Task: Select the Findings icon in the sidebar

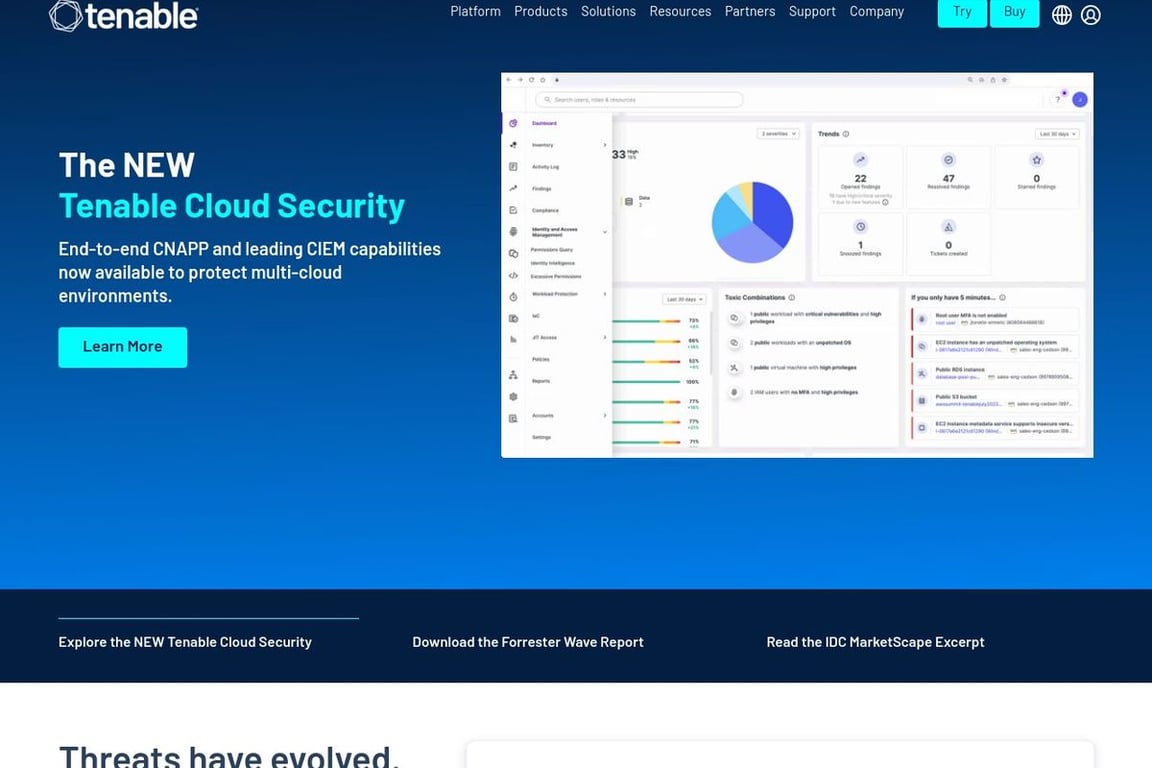Action: [513, 188]
